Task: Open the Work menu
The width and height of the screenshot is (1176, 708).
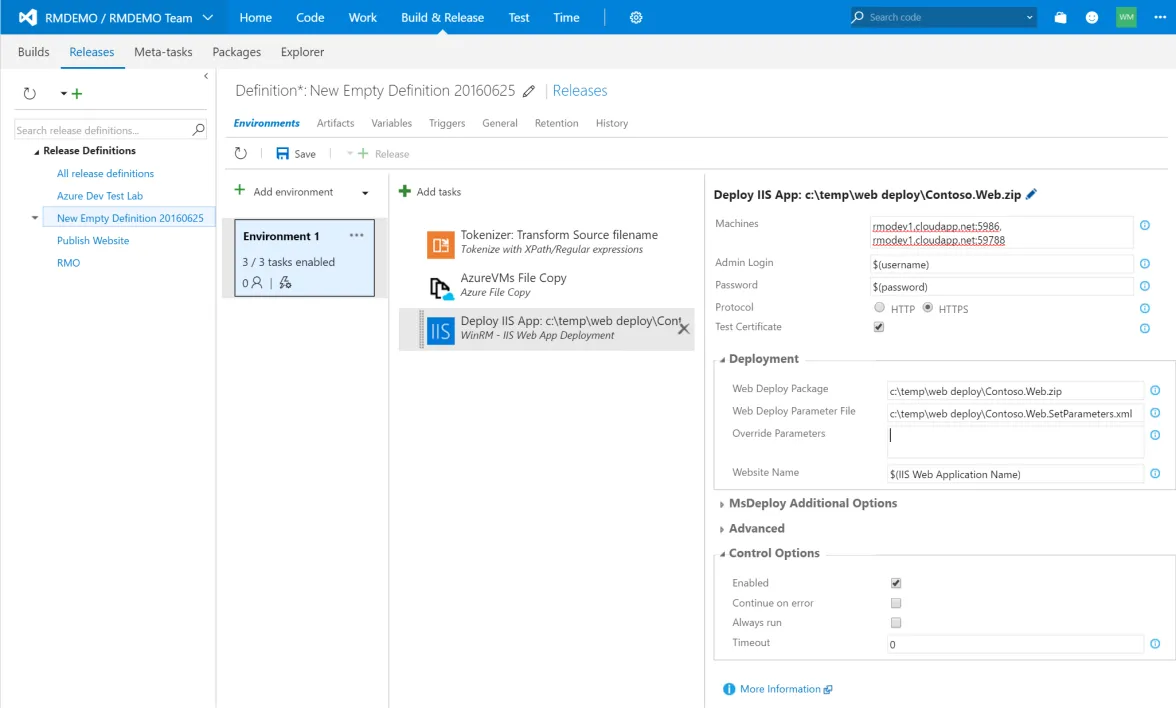Action: [x=362, y=17]
